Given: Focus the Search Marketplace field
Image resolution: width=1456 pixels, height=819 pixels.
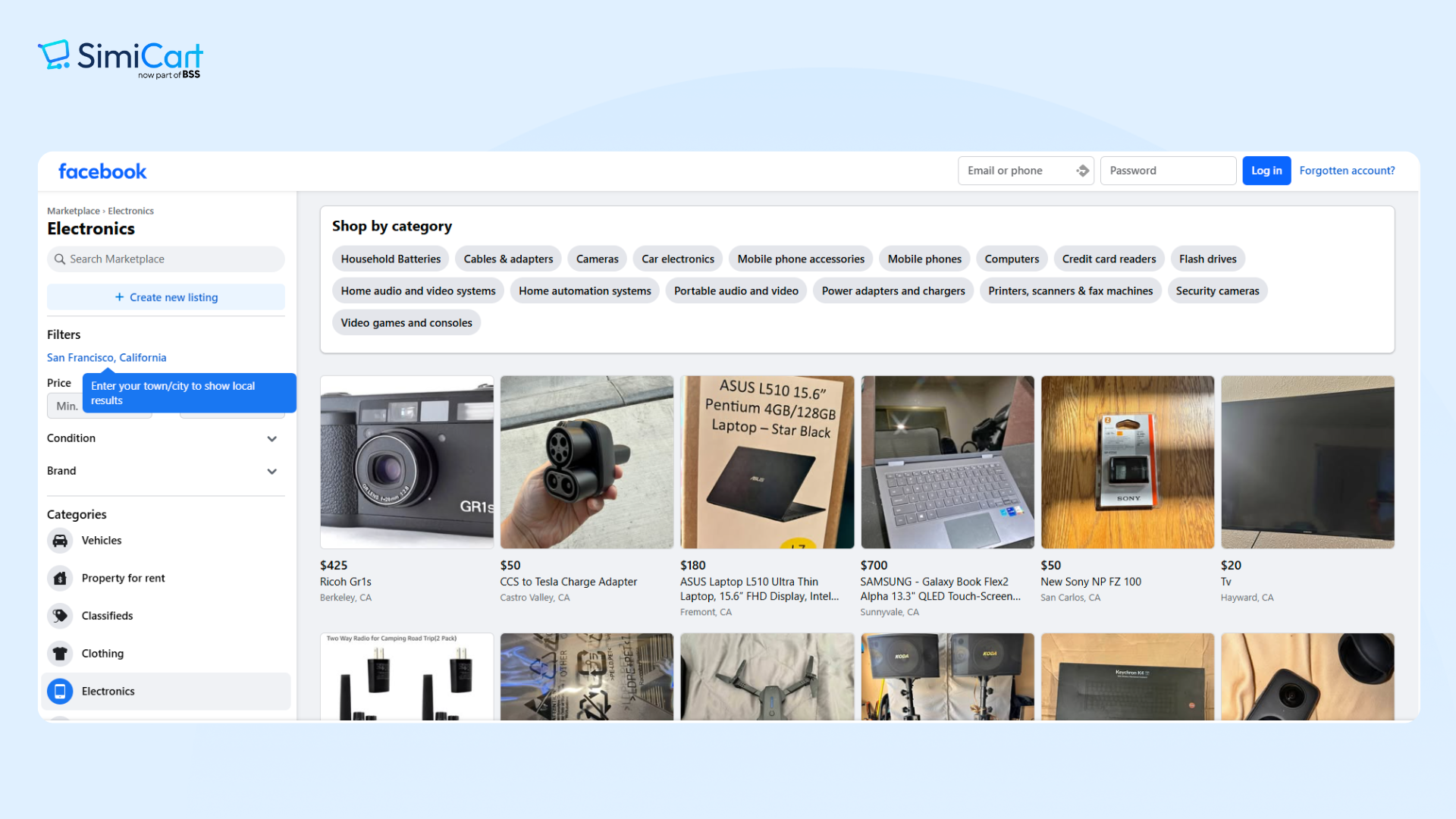Looking at the screenshot, I should point(166,259).
